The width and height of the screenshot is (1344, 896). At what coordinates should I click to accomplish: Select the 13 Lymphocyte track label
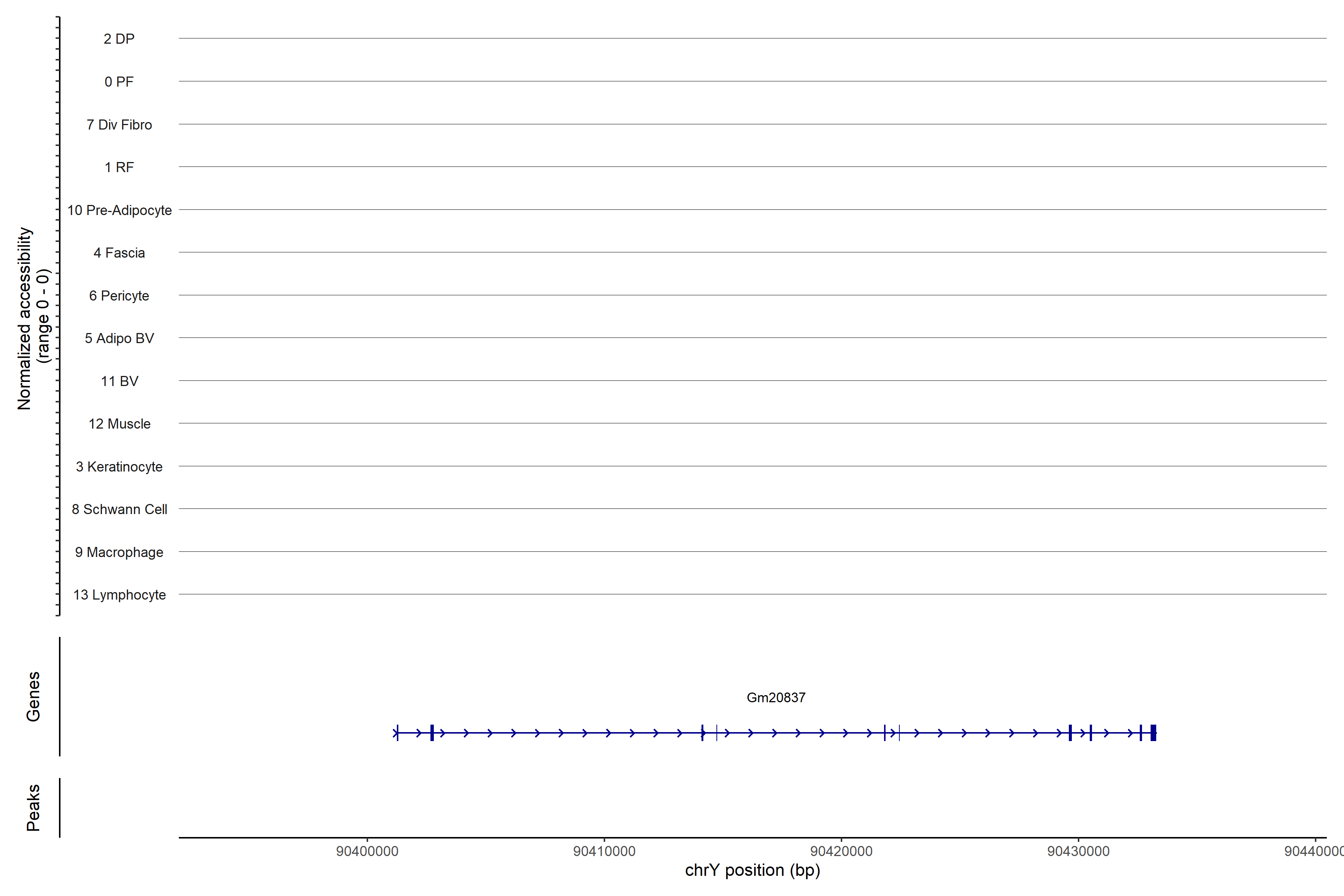(x=119, y=595)
